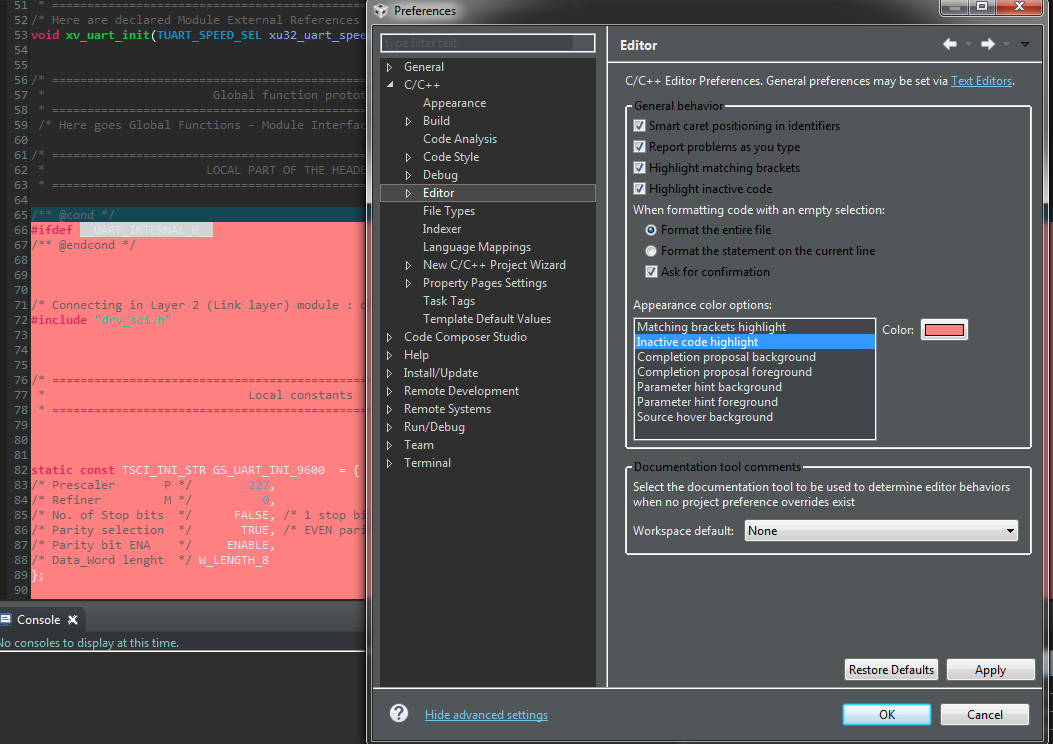Image resolution: width=1053 pixels, height=744 pixels.
Task: Close the Console tab with the X icon
Action: pyautogui.click(x=73, y=620)
